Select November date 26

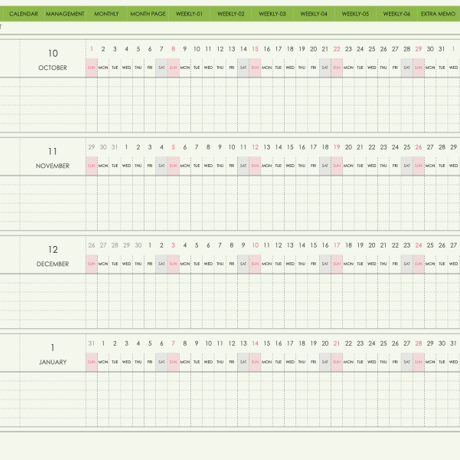[x=418, y=147]
